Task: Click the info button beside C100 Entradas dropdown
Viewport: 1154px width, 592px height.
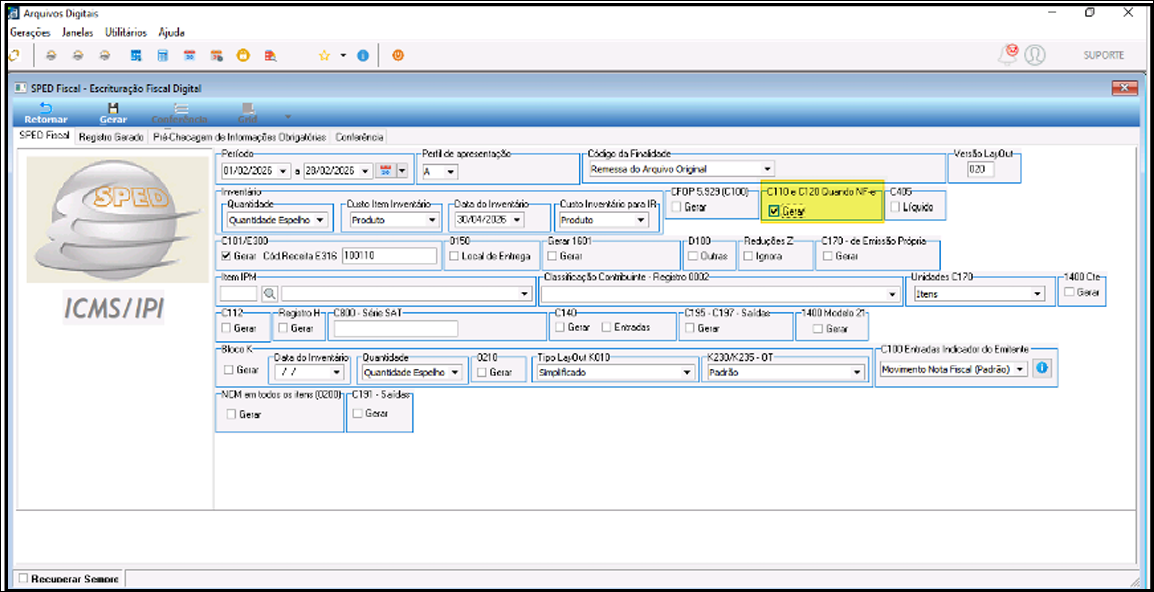Action: [1041, 369]
